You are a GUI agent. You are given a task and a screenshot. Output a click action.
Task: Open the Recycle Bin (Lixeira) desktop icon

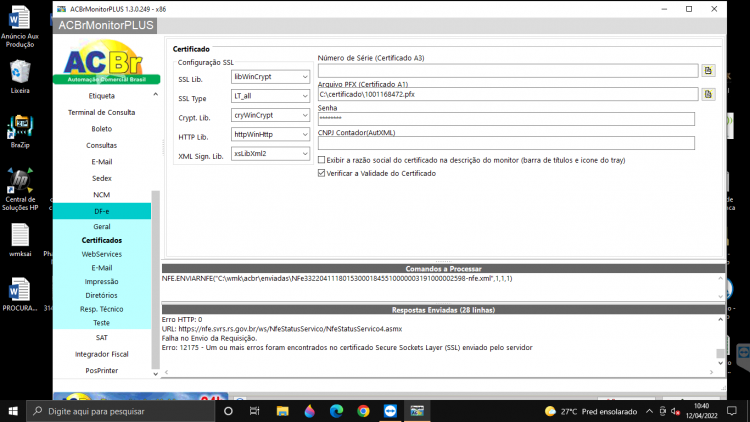[x=20, y=77]
